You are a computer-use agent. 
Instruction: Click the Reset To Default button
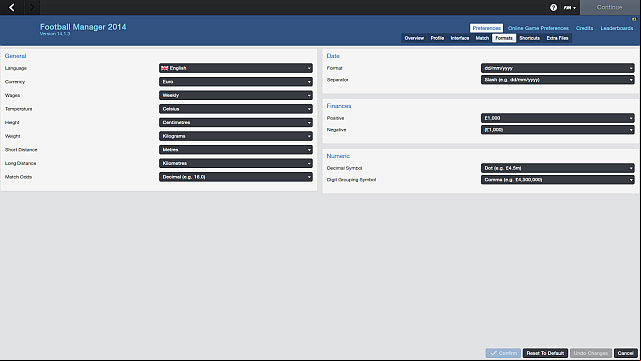(545, 353)
